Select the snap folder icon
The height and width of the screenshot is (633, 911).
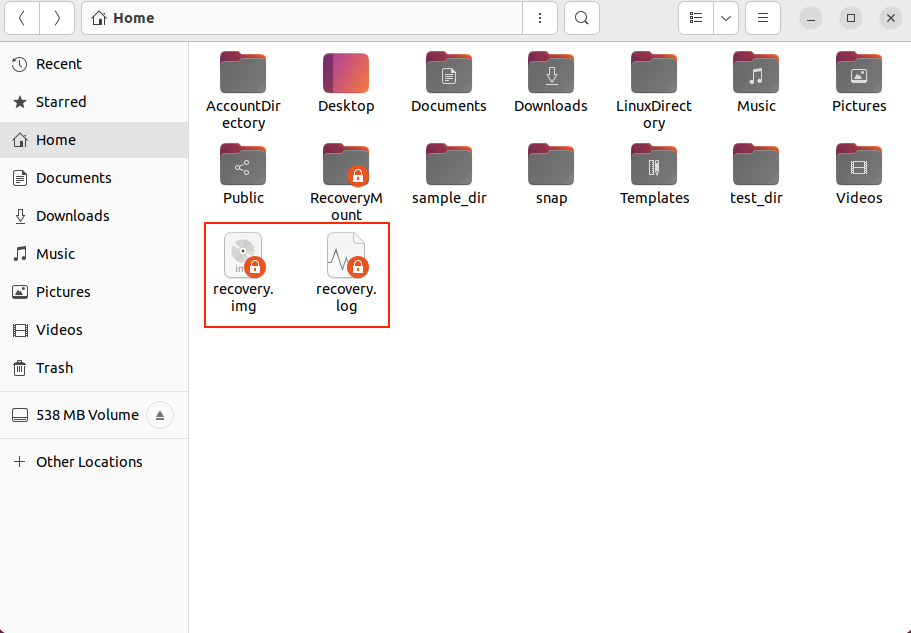click(x=551, y=164)
